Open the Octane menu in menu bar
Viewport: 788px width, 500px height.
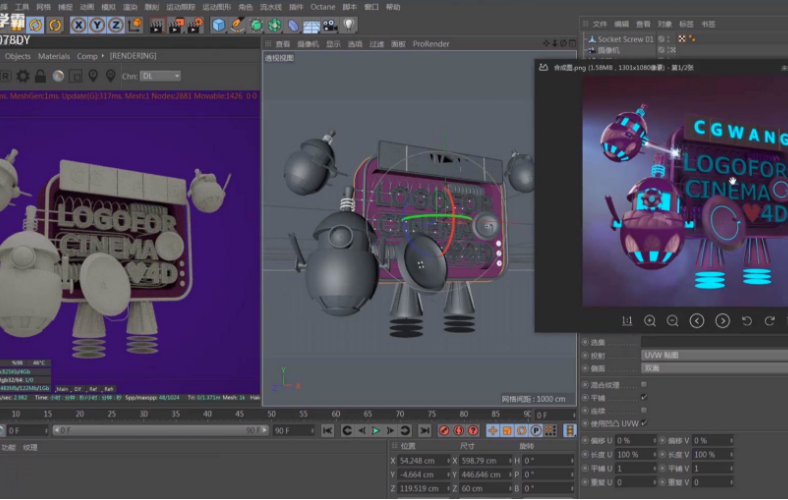point(322,6)
